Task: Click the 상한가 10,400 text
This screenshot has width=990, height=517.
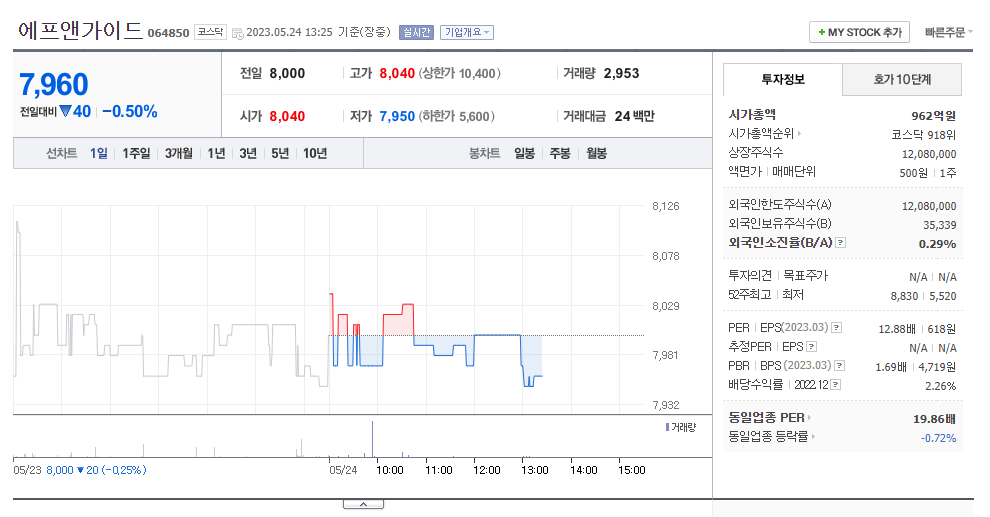Action: 460,73
